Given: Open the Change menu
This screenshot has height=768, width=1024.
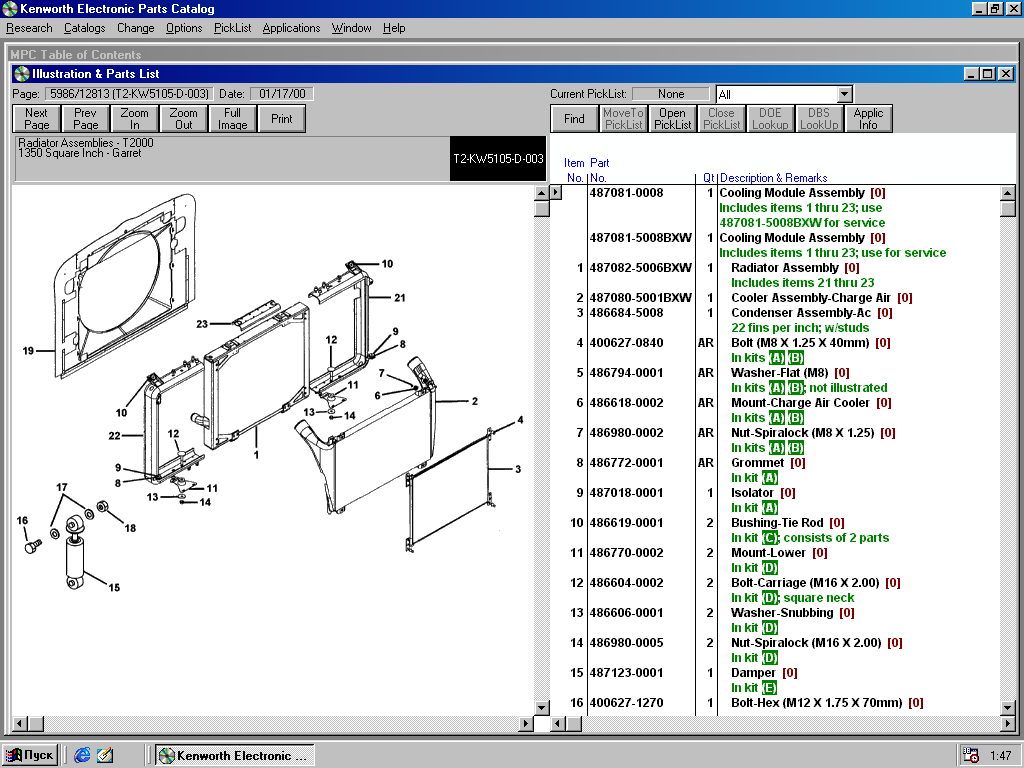Looking at the screenshot, I should 135,28.
